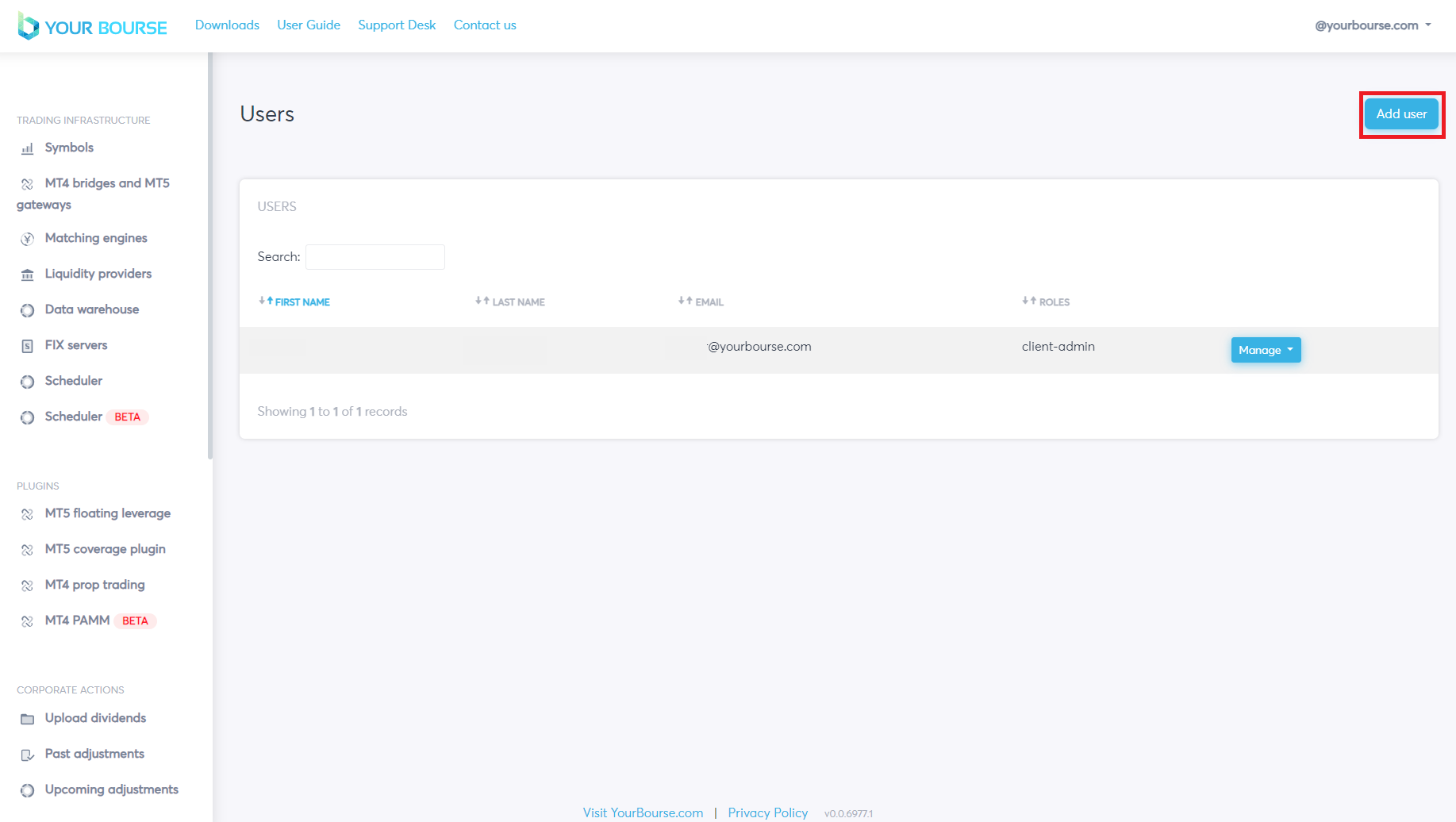Click the MT4 PAMM icon
The width and height of the screenshot is (1456, 822).
click(28, 621)
